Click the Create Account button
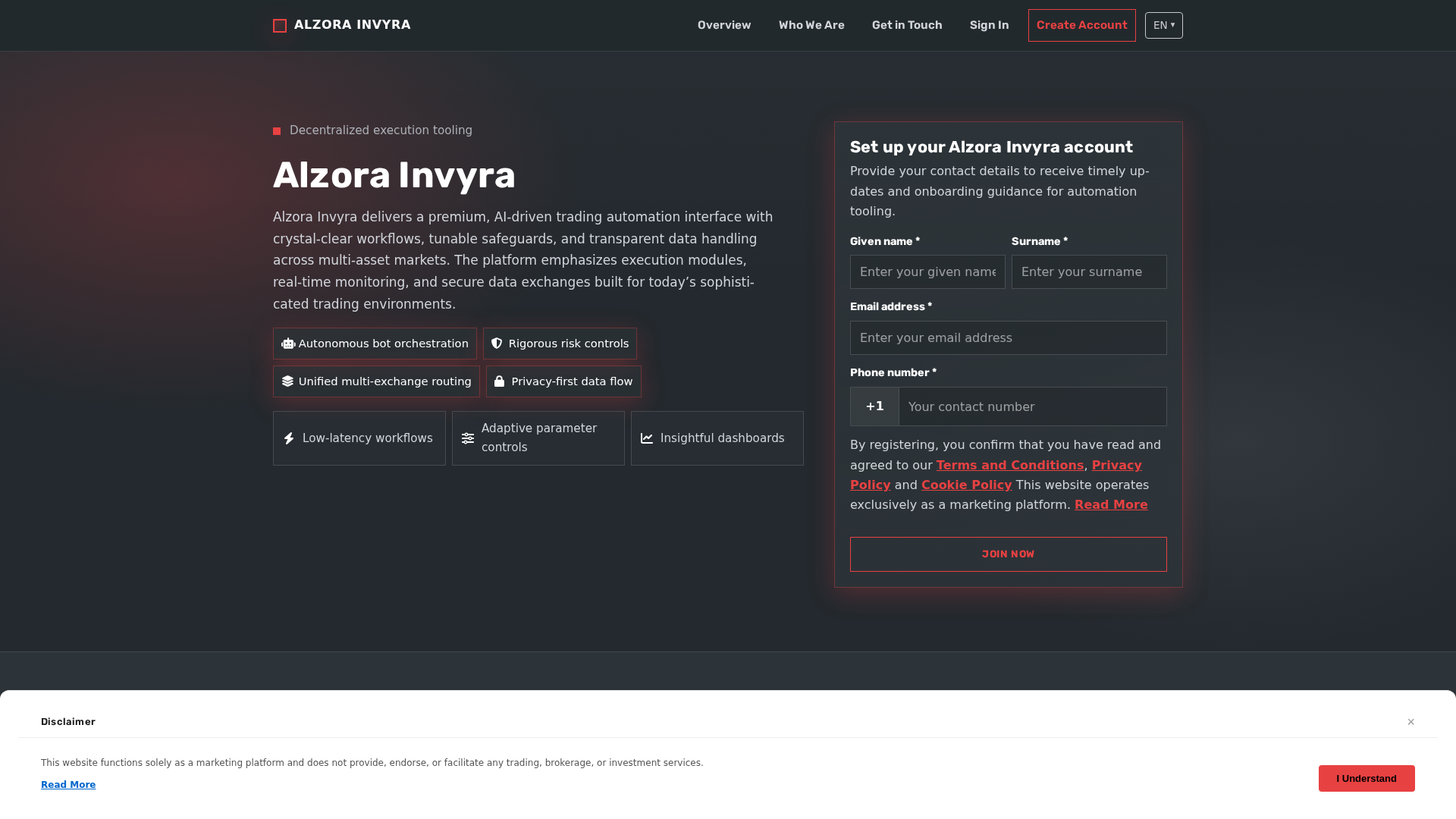Viewport: 1456px width, 819px height. point(1082,25)
